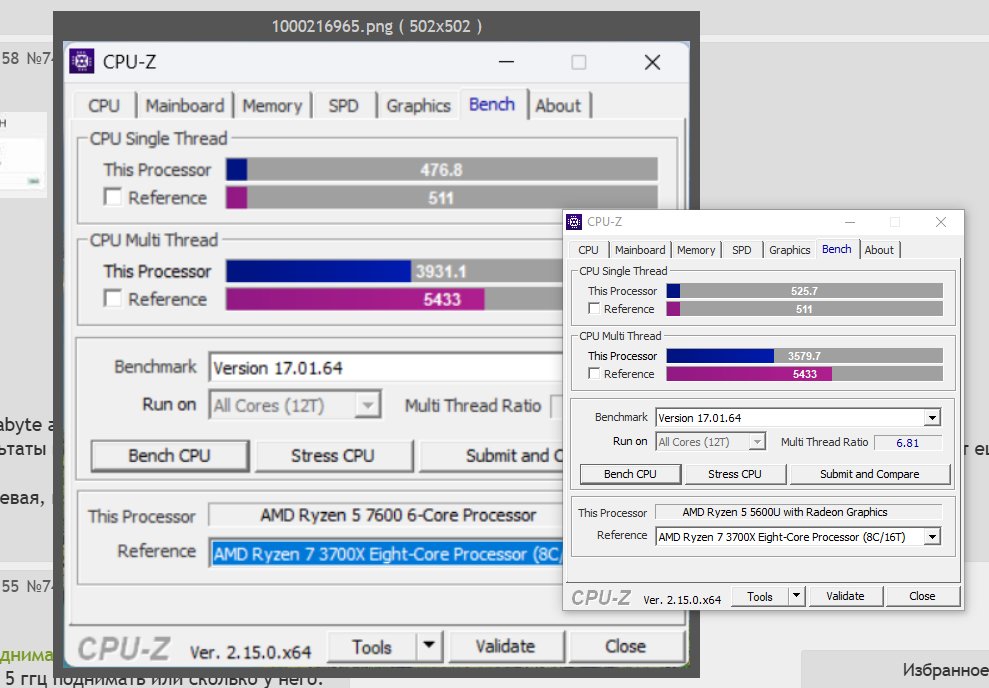Click 476.8 single thread bar in large image
This screenshot has height=688, width=989.
[x=442, y=170]
